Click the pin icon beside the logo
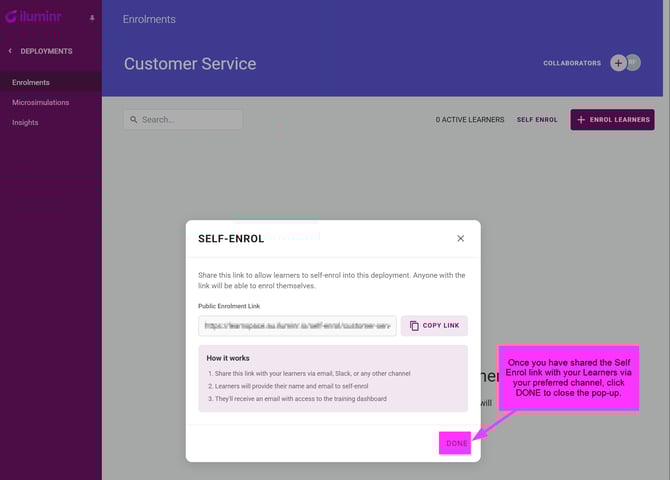Viewport: 670px width, 480px height. (92, 18)
